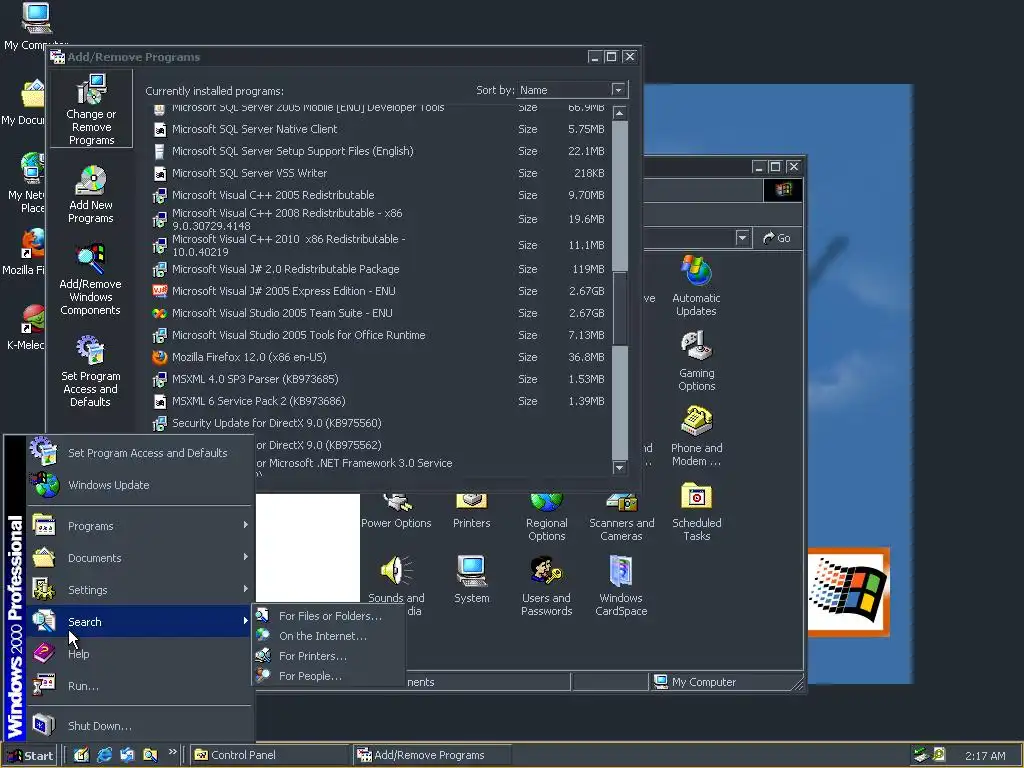Choose Search For Printers
Viewport: 1024px width, 768px height.
pyautogui.click(x=328, y=656)
